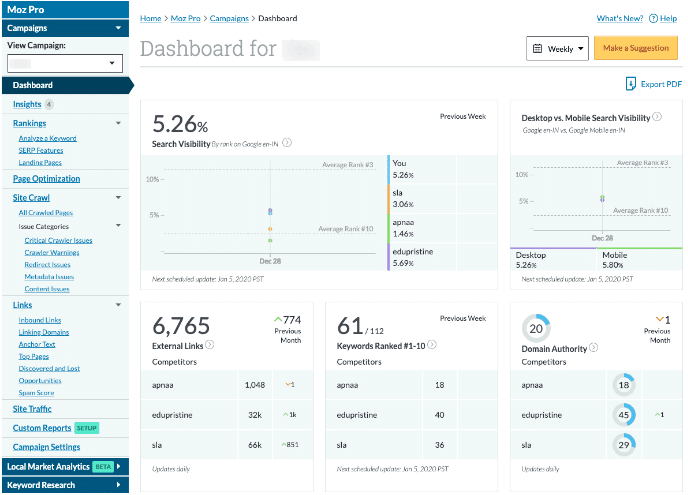The image size is (688, 495).
Task: Click Local Market Analytics BETA badge
Action: [103, 466]
